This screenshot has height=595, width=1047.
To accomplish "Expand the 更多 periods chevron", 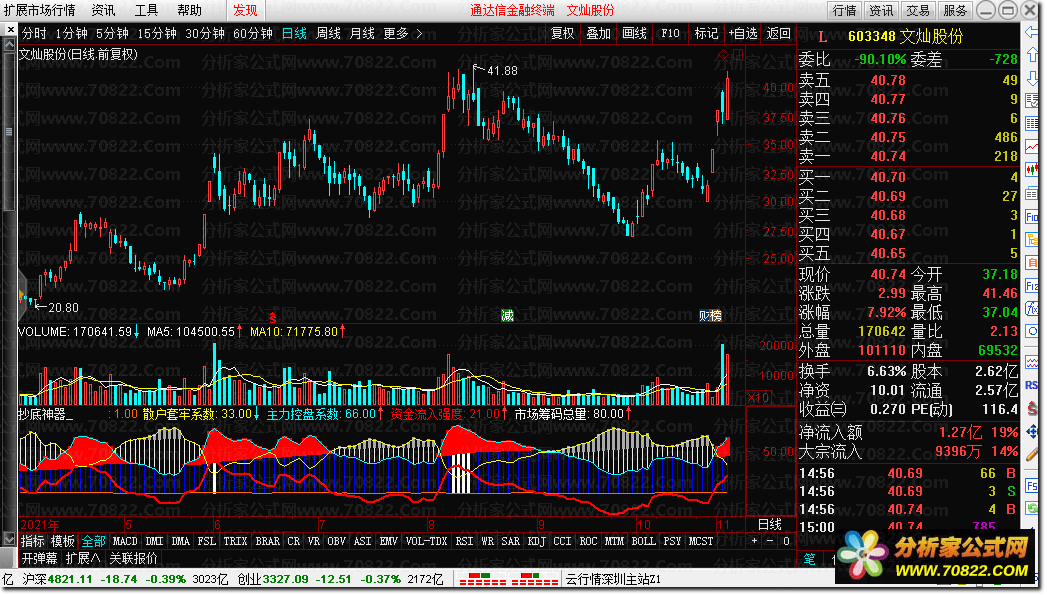I will [419, 33].
